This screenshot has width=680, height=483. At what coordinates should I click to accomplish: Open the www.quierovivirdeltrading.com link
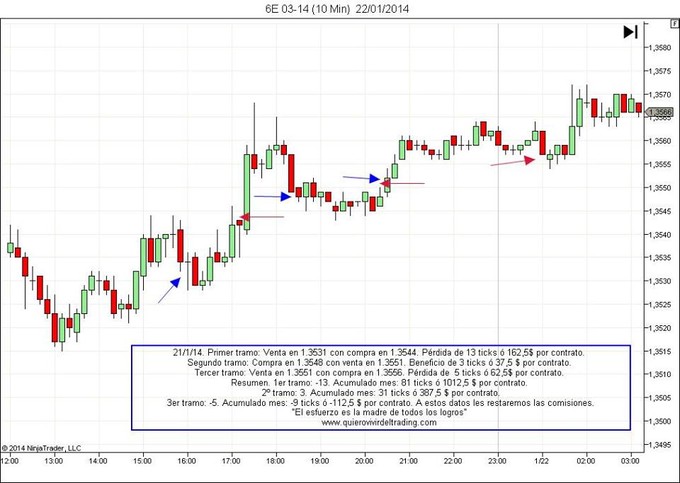[380, 423]
